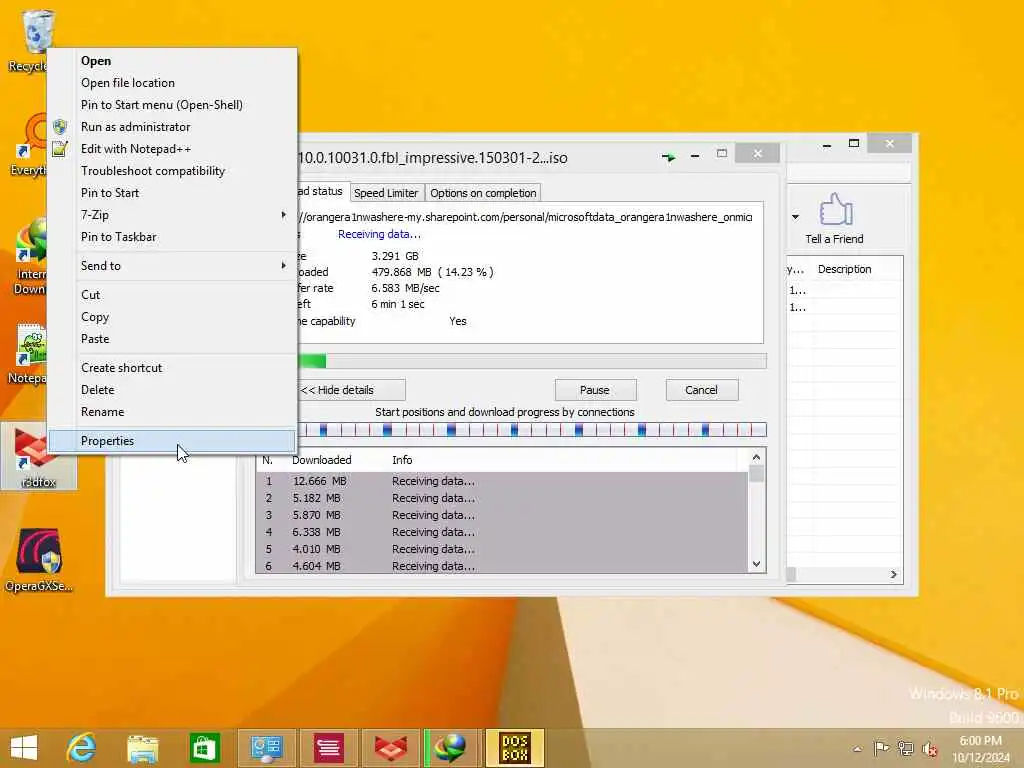The image size is (1024, 768).
Task: Open the DOSBox taskbar icon
Action: point(515,747)
